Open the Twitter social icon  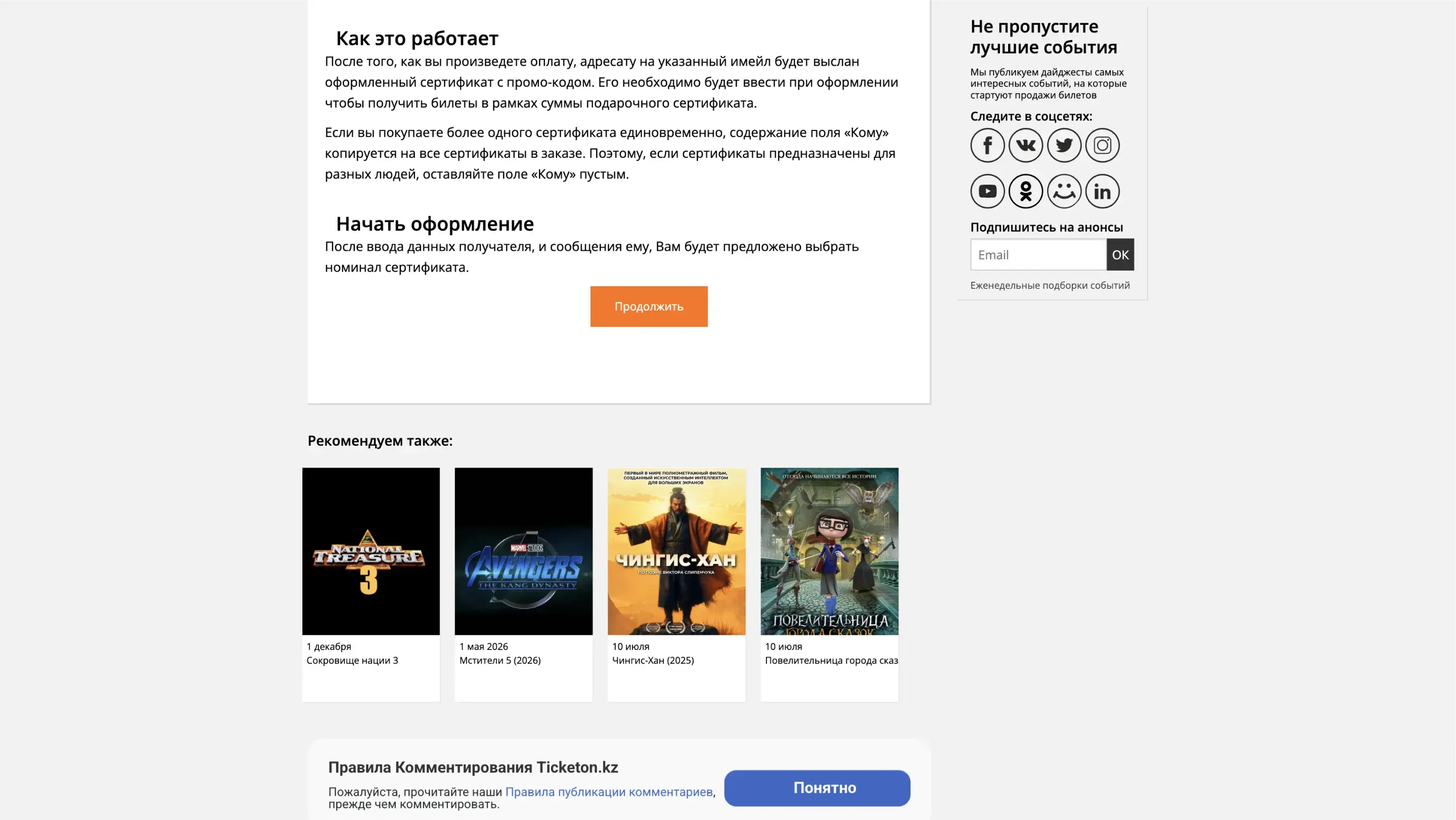(1064, 145)
